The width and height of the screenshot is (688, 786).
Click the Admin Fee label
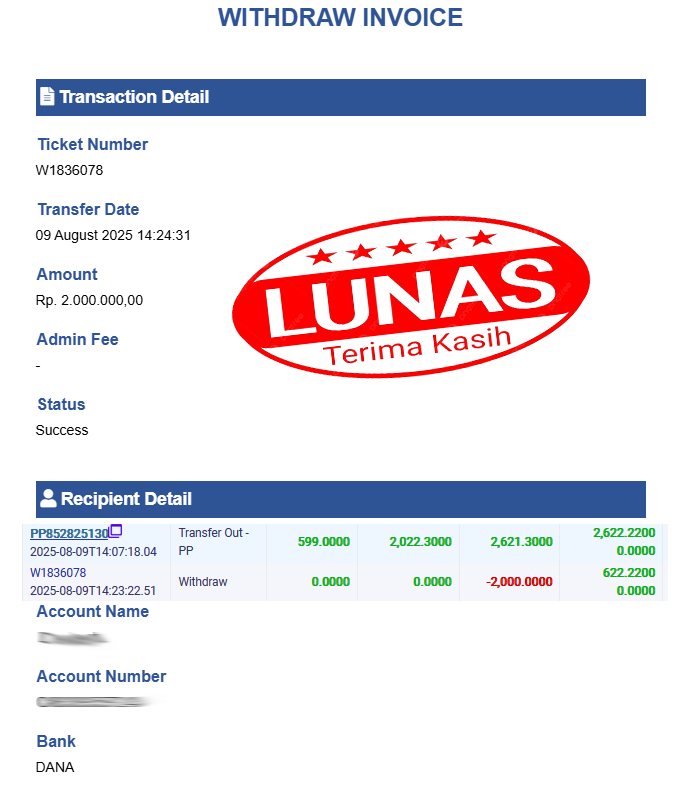coord(78,339)
